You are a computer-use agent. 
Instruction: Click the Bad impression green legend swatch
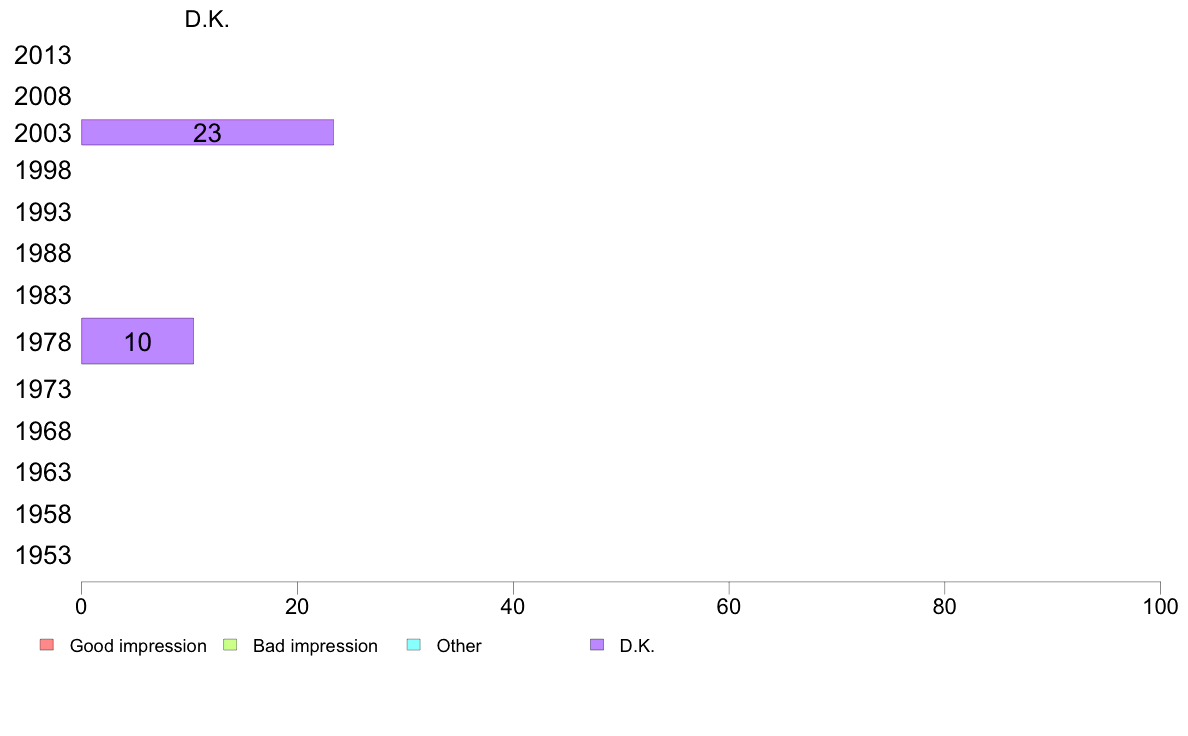230,645
